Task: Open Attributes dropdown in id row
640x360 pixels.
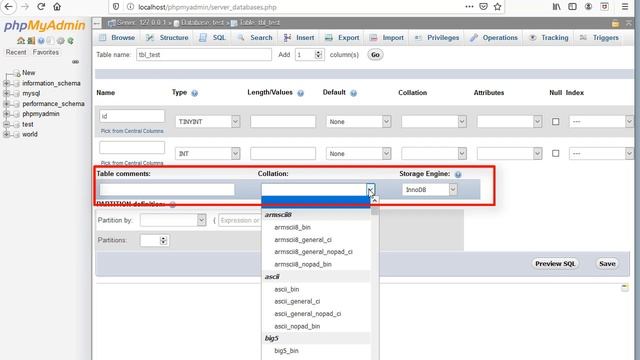Action: click(509, 122)
